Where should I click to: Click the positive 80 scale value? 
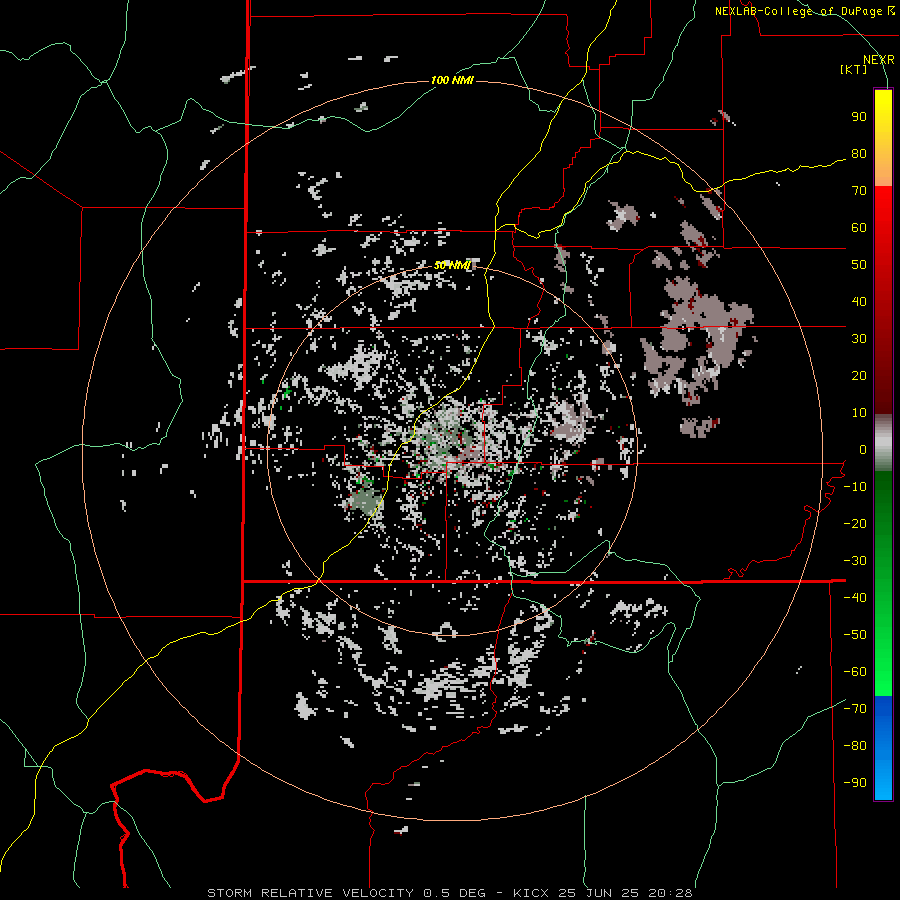point(859,153)
